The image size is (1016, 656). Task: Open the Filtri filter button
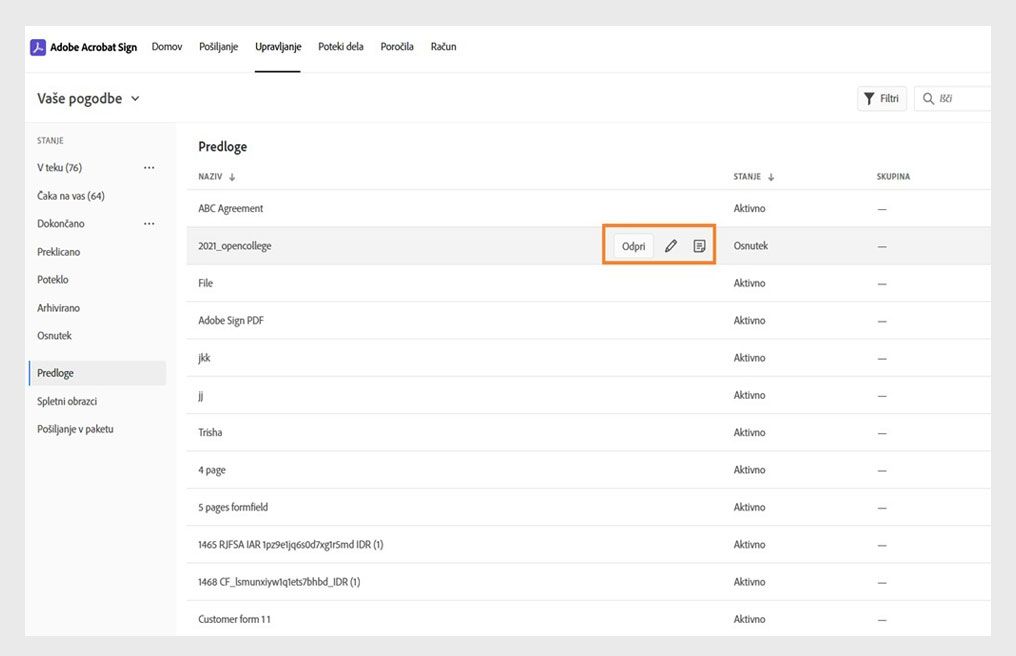[x=882, y=99]
